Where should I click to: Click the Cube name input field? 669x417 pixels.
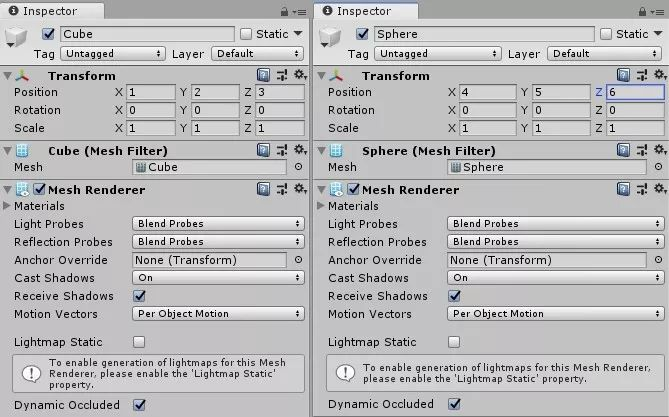point(147,34)
